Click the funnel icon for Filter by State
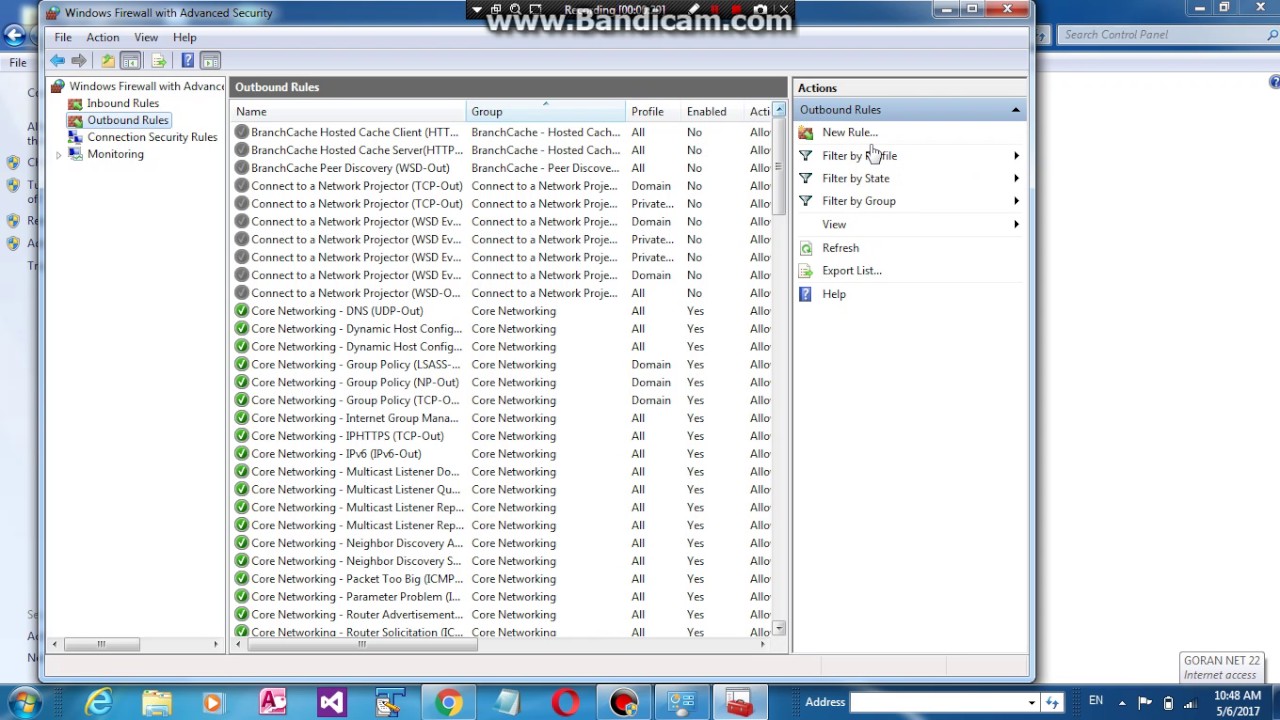The width and height of the screenshot is (1280, 720). pos(806,178)
